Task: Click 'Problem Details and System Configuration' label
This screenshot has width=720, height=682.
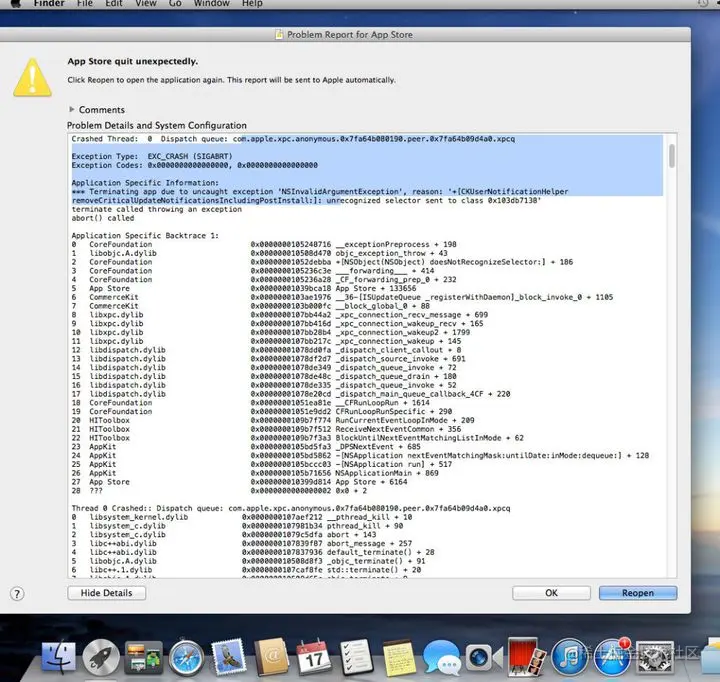Action: [157, 125]
